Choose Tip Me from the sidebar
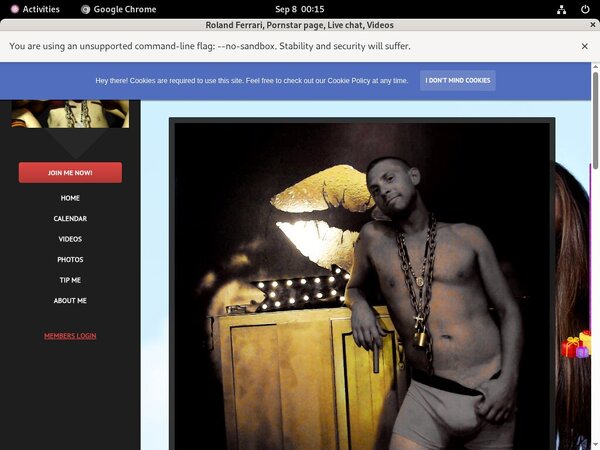 (x=70, y=280)
